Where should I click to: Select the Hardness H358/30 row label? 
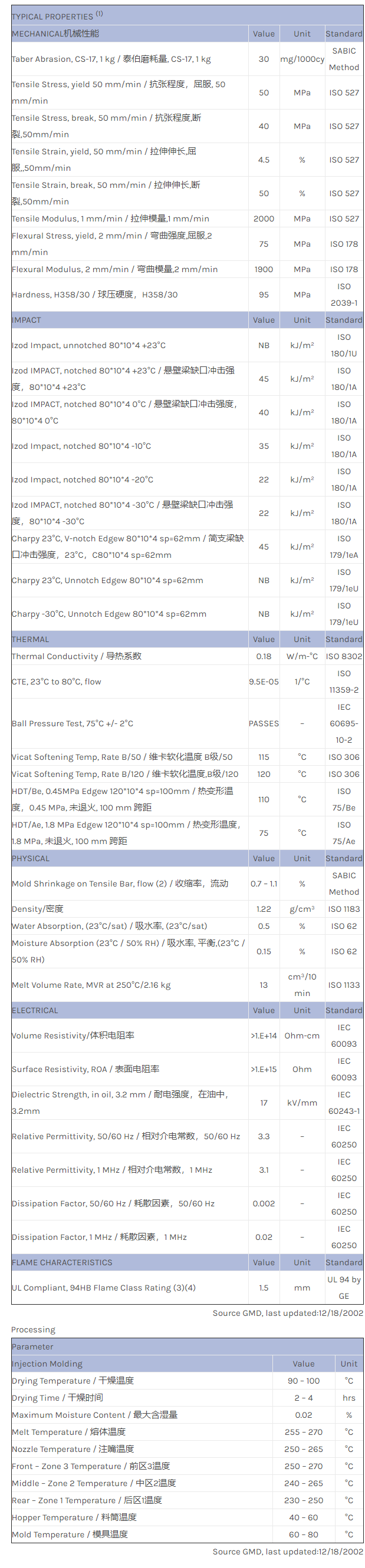94,295
